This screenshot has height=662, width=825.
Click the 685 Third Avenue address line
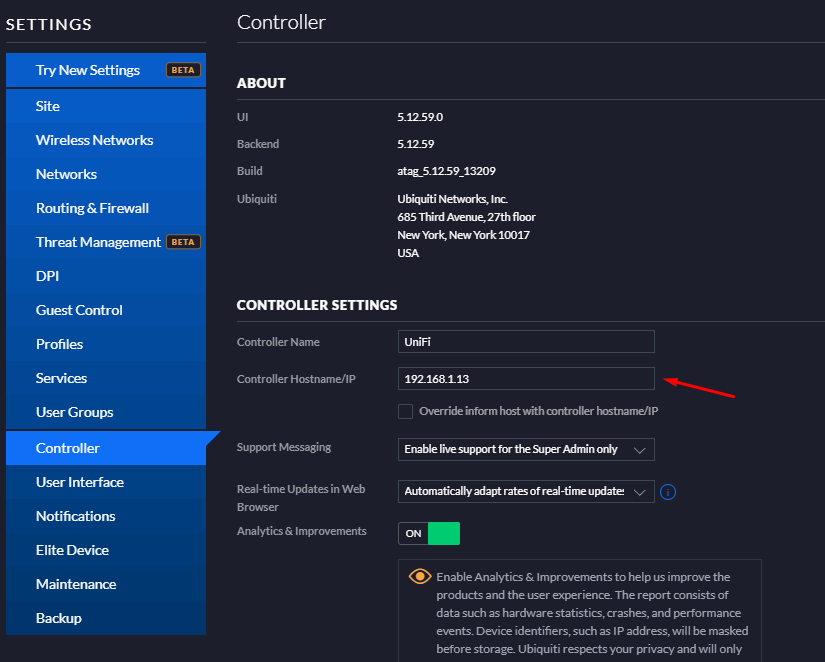pos(466,217)
